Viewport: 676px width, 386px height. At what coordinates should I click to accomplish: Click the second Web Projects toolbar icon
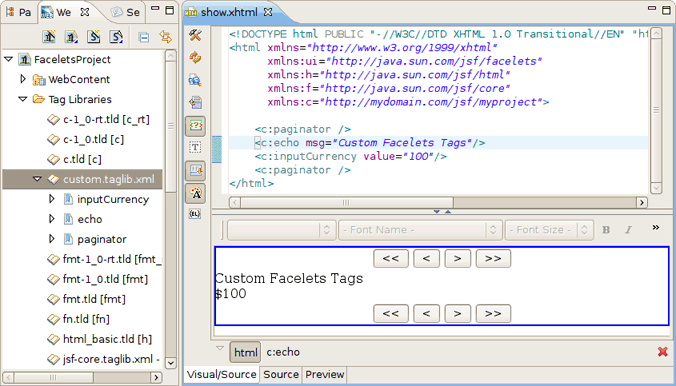[71, 37]
